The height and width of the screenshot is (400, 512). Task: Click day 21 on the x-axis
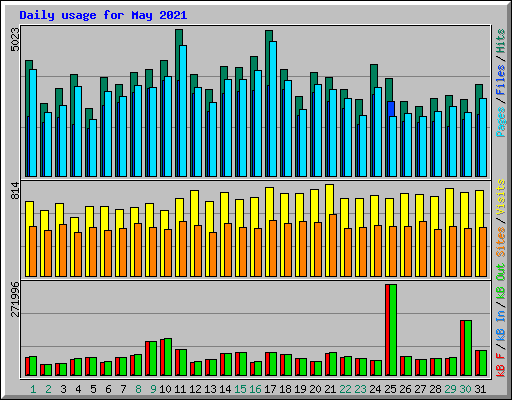[330, 389]
